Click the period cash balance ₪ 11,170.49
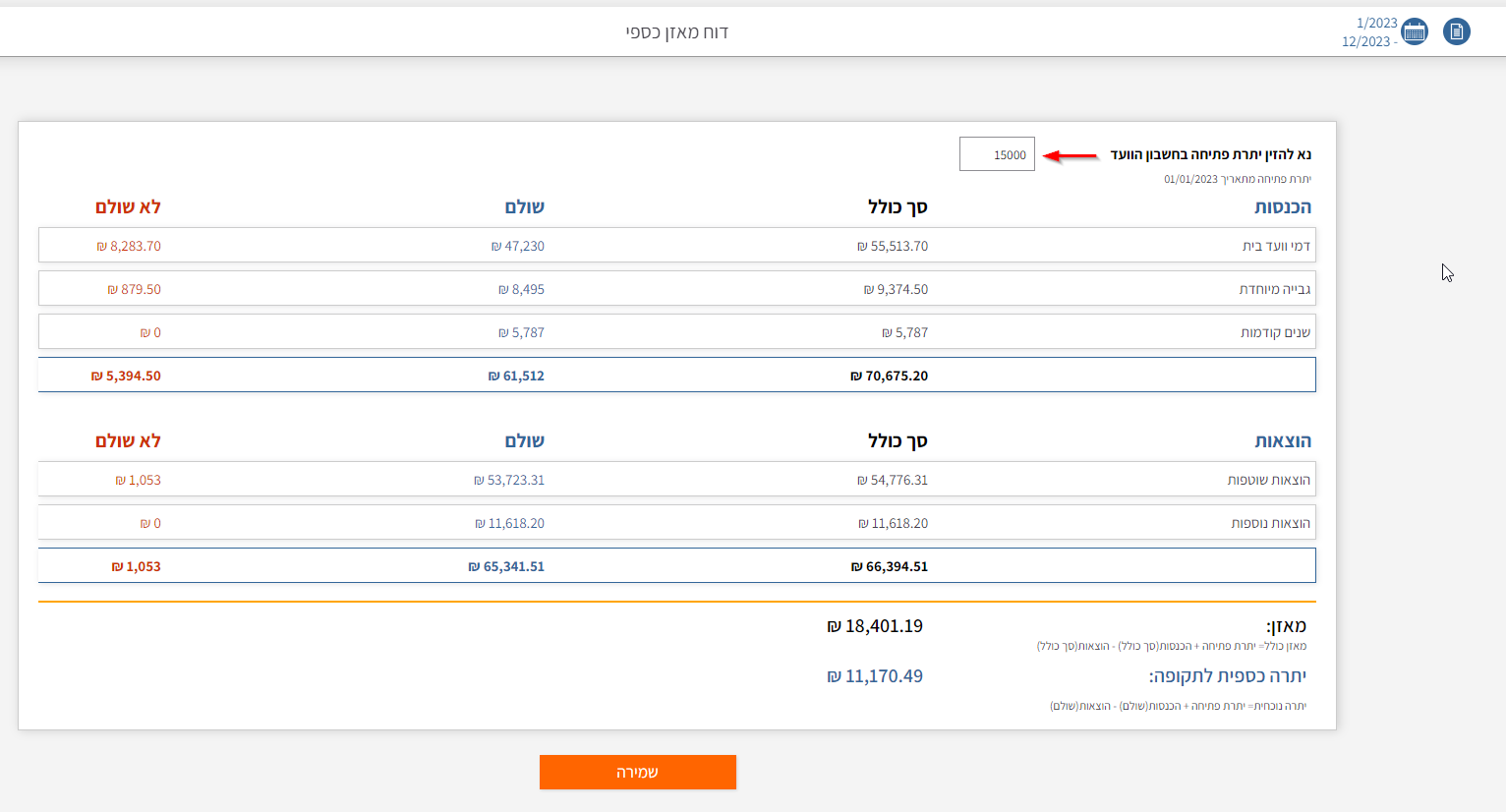Screen dimensions: 1506x812 tap(875, 676)
